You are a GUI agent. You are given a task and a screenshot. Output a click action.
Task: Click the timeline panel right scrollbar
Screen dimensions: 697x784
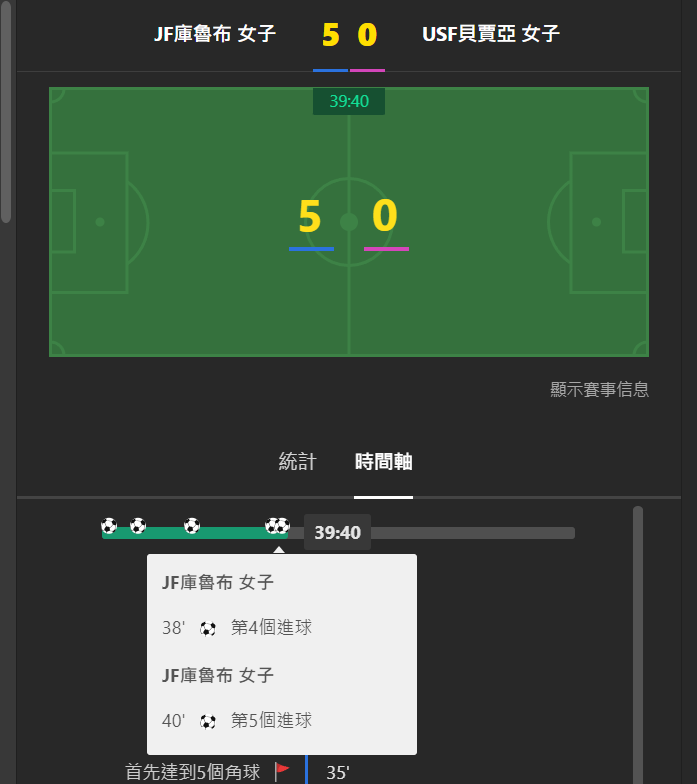(638, 645)
